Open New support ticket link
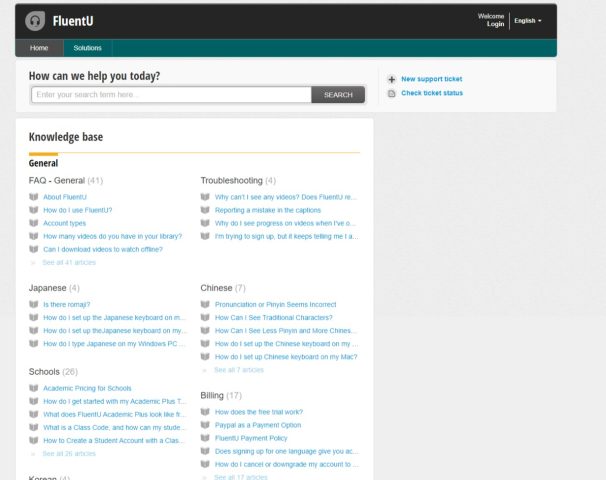 coord(432,79)
